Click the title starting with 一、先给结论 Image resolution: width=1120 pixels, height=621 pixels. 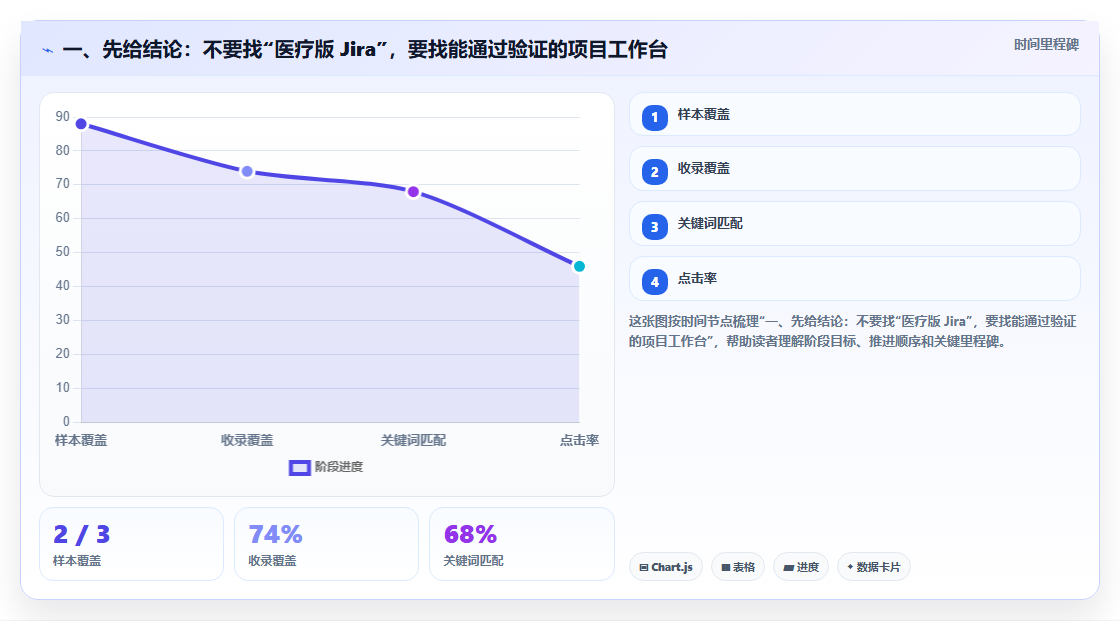point(365,49)
